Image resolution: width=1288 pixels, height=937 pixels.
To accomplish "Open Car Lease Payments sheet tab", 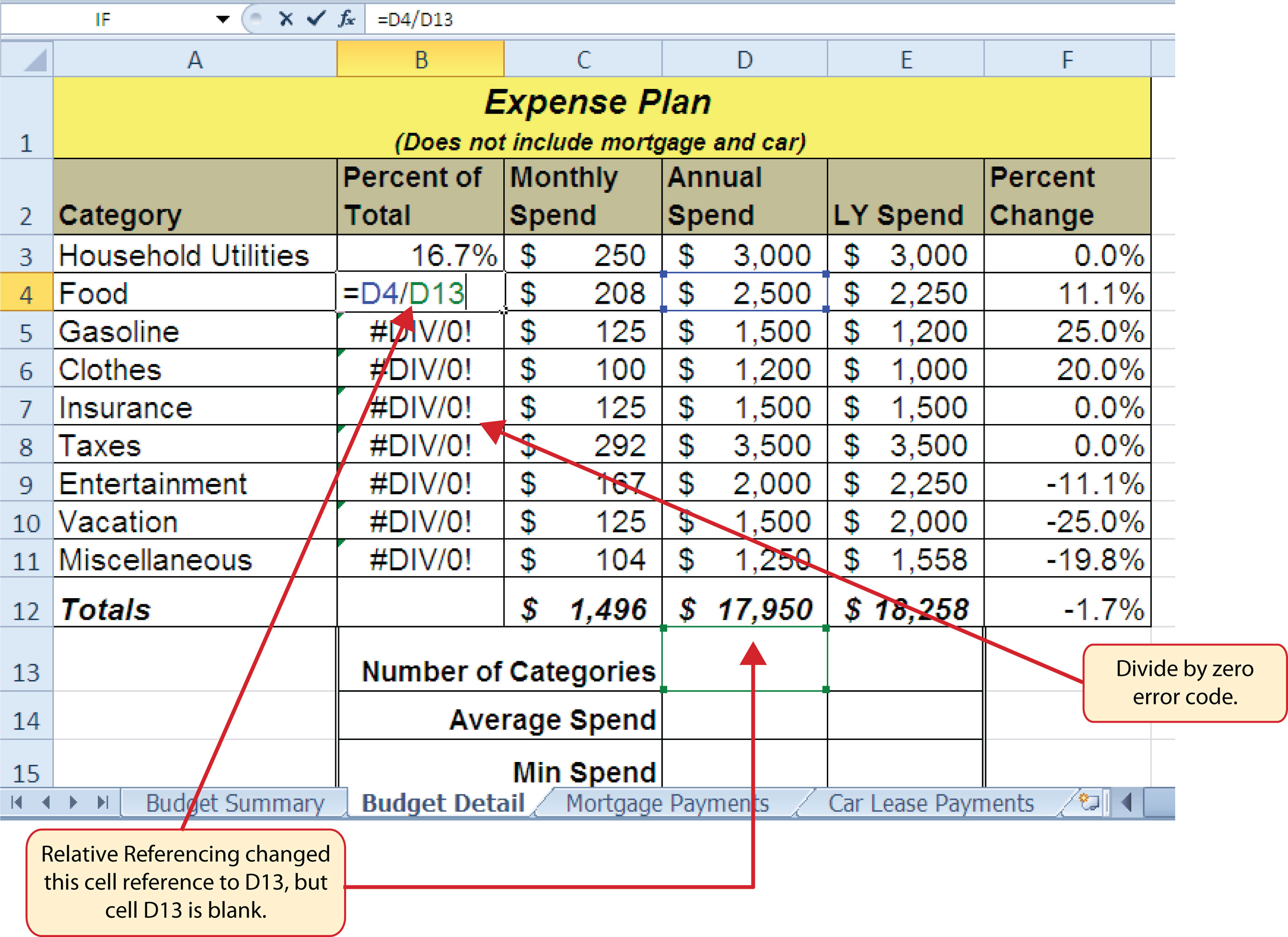I will point(930,803).
